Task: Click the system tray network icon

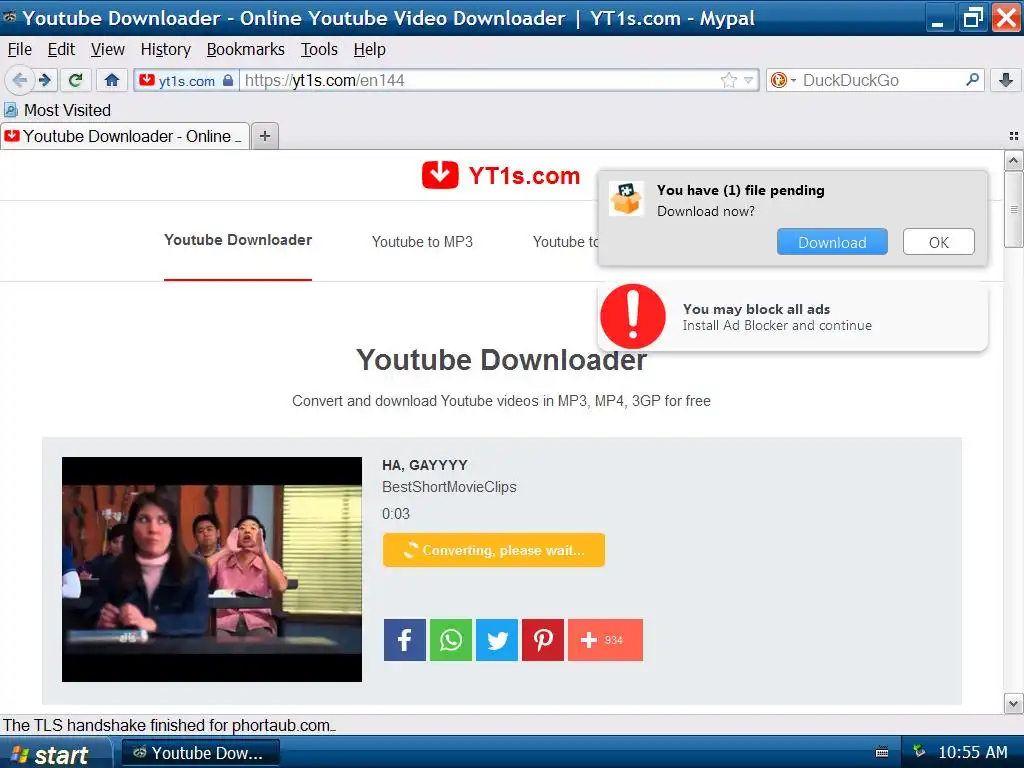Action: (919, 752)
